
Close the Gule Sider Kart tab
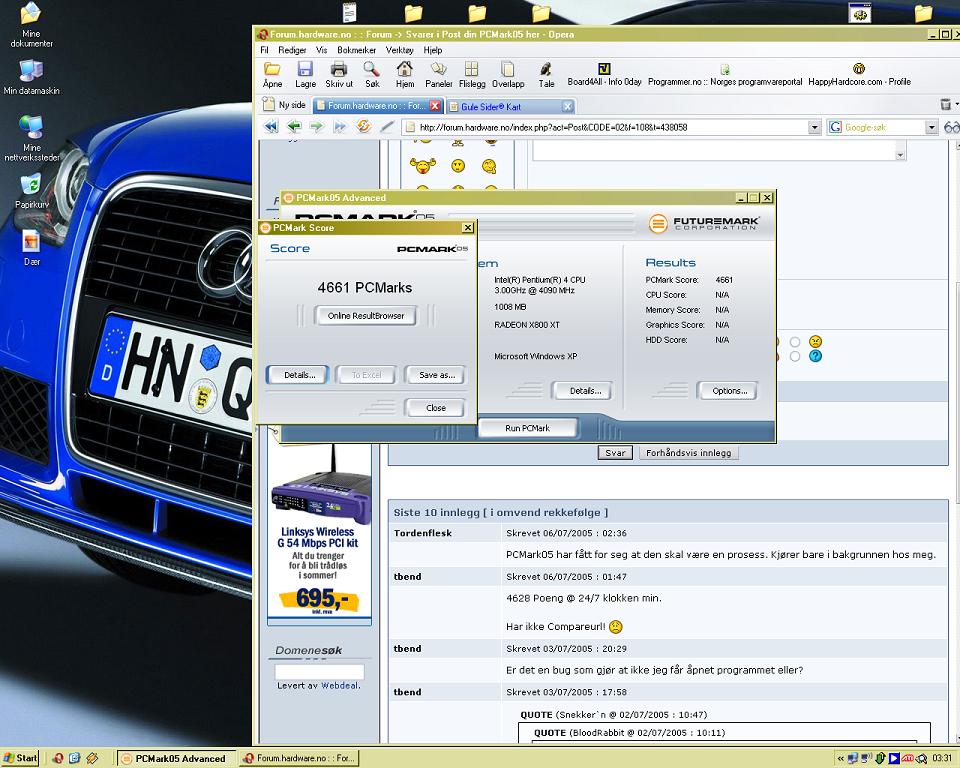[568, 107]
